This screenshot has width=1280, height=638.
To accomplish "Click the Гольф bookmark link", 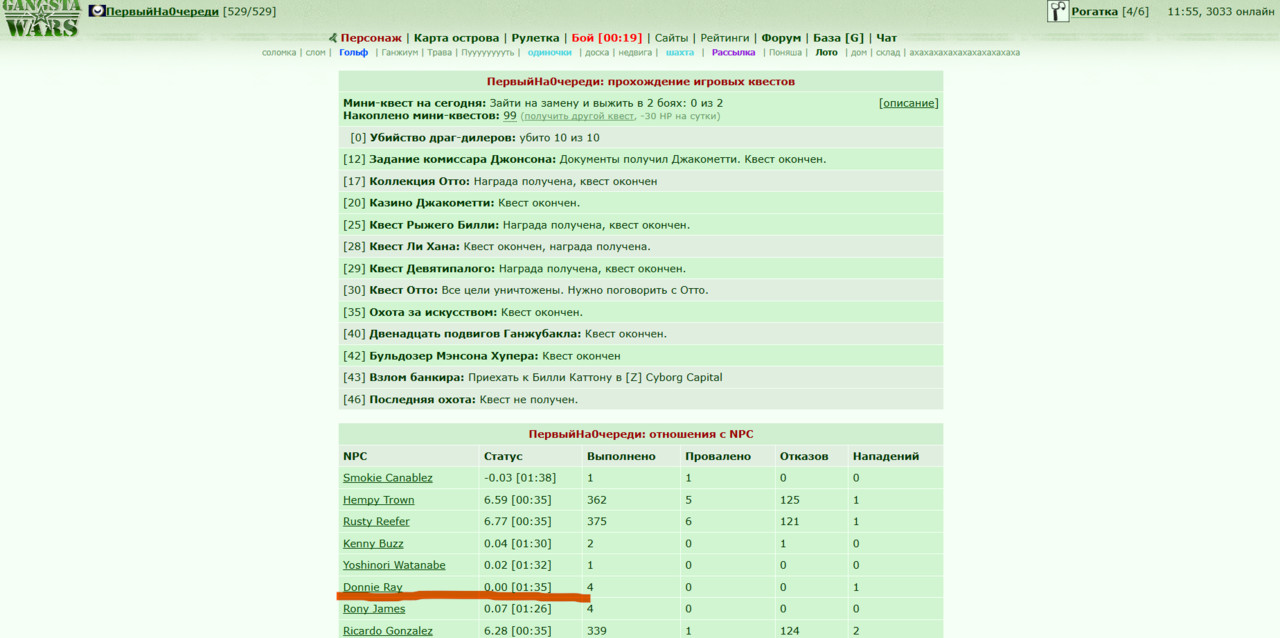I will click(353, 52).
